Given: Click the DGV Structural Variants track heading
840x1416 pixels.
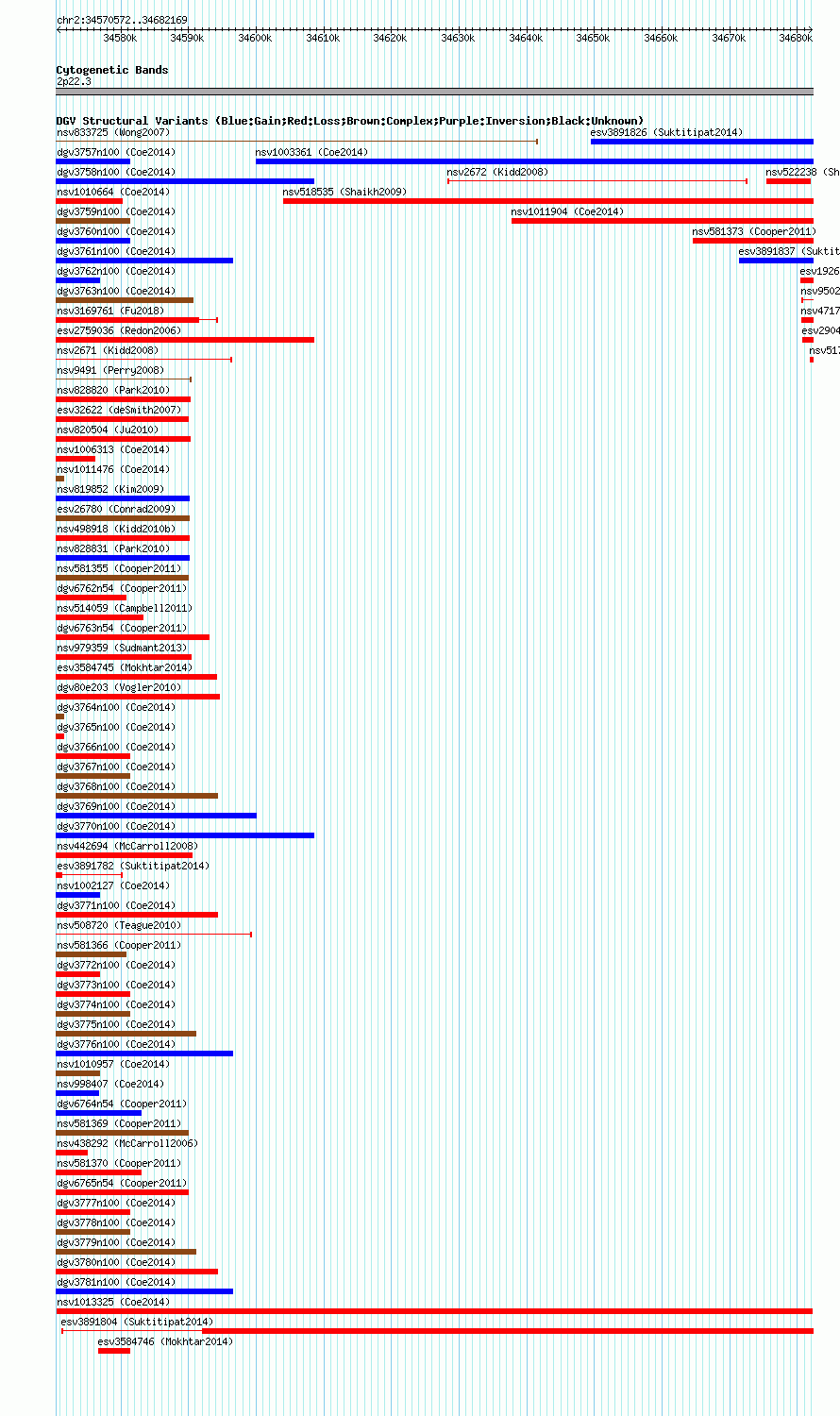Looking at the screenshot, I should (350, 121).
